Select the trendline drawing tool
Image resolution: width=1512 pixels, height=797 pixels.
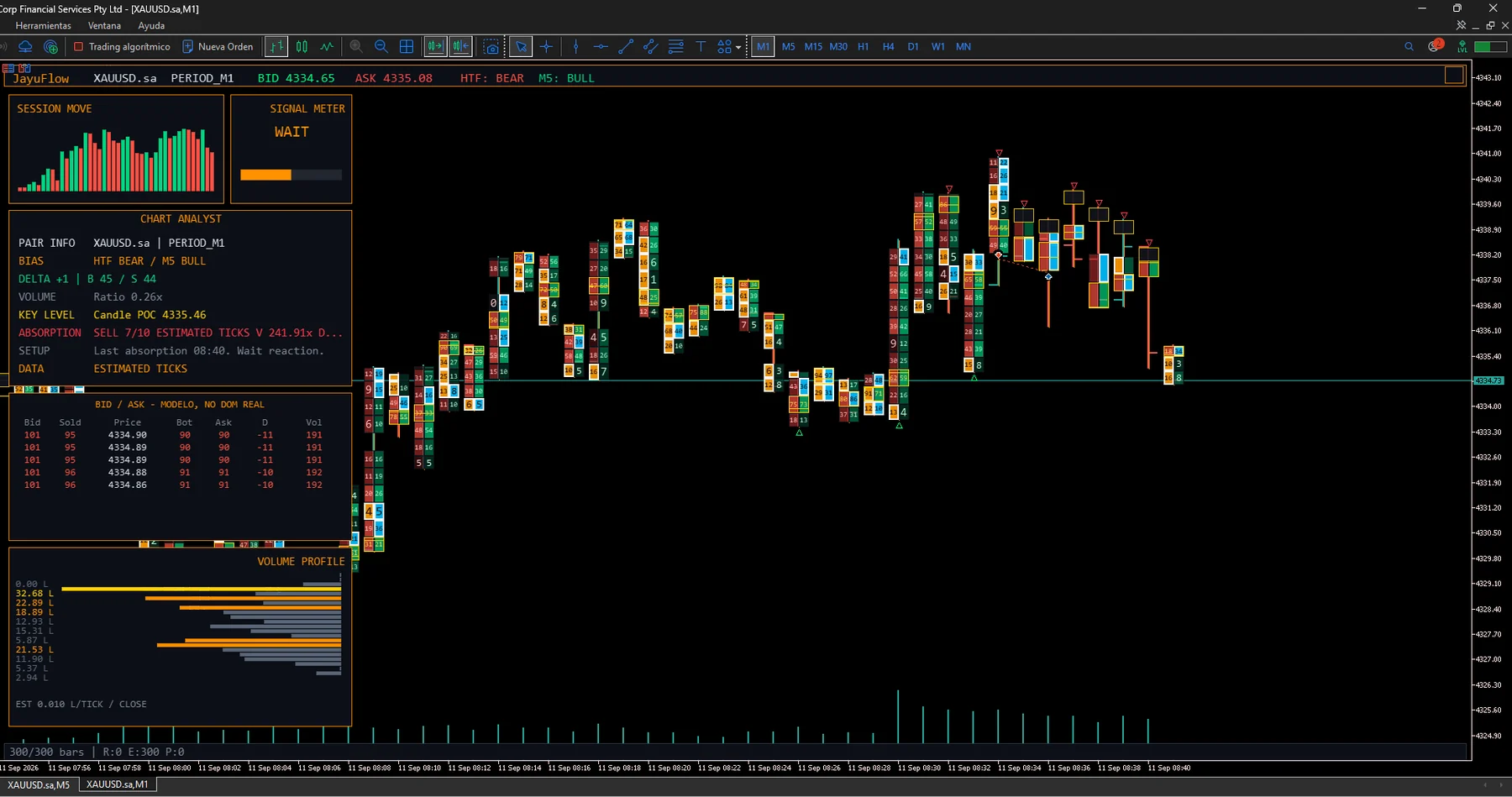click(x=626, y=47)
